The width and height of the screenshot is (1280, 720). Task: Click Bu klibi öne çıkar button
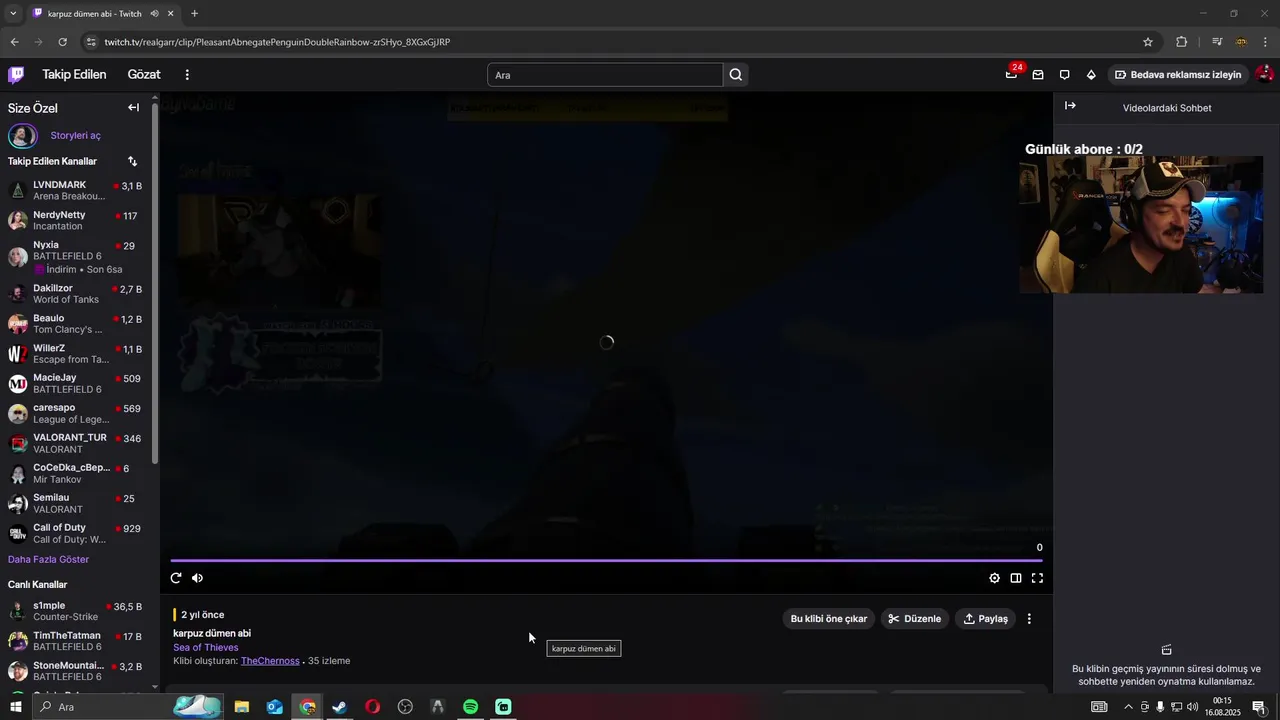pyautogui.click(x=828, y=619)
